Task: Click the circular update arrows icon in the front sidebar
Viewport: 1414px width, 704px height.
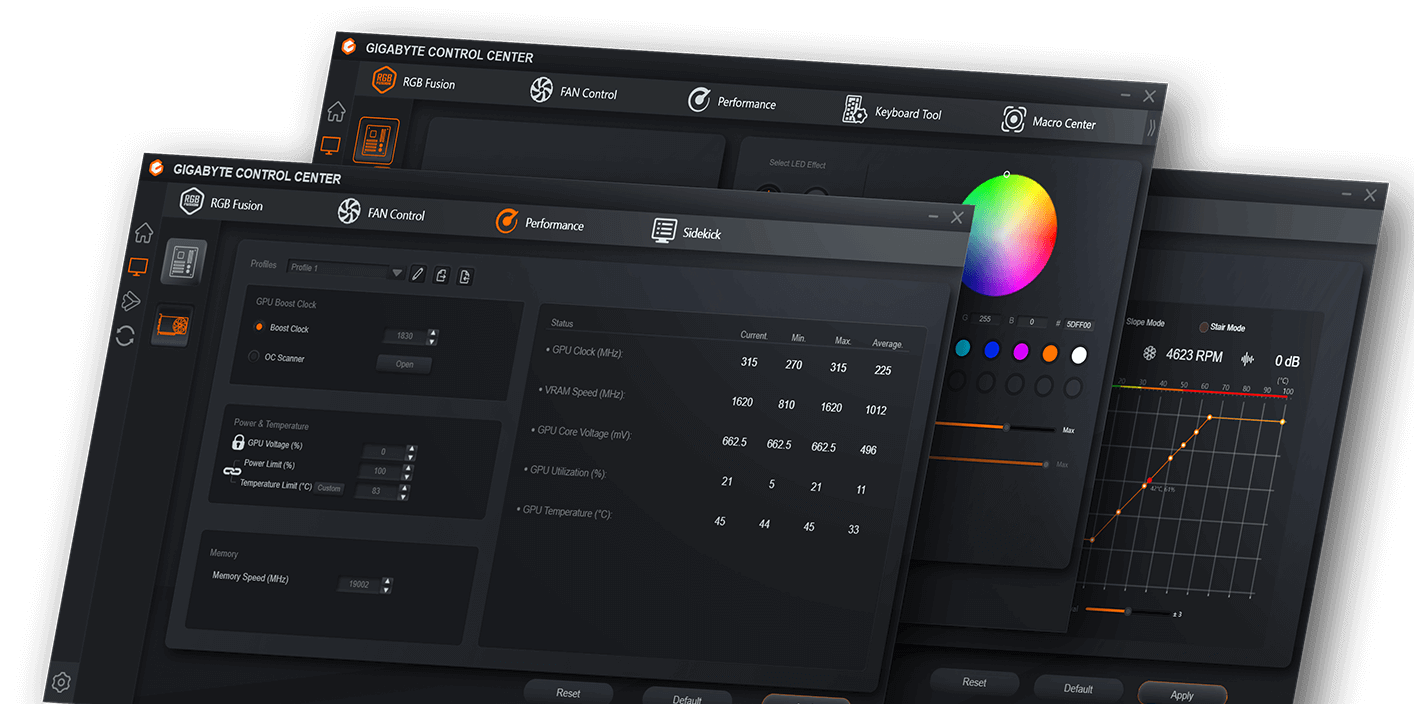Action: pyautogui.click(x=125, y=336)
